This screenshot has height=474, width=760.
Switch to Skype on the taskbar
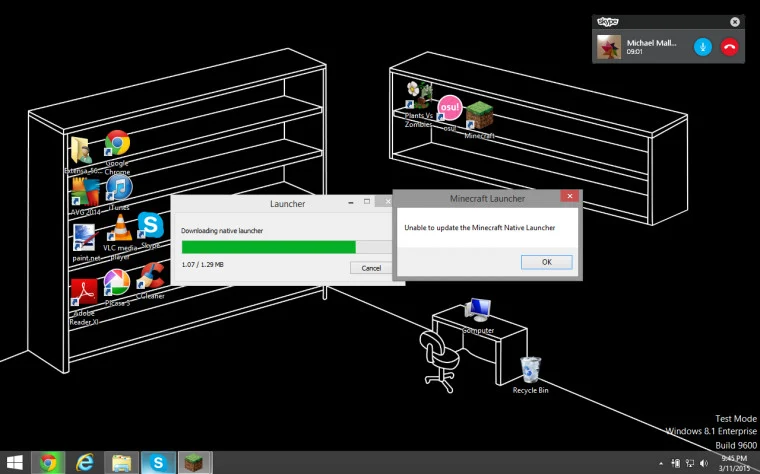(158, 462)
